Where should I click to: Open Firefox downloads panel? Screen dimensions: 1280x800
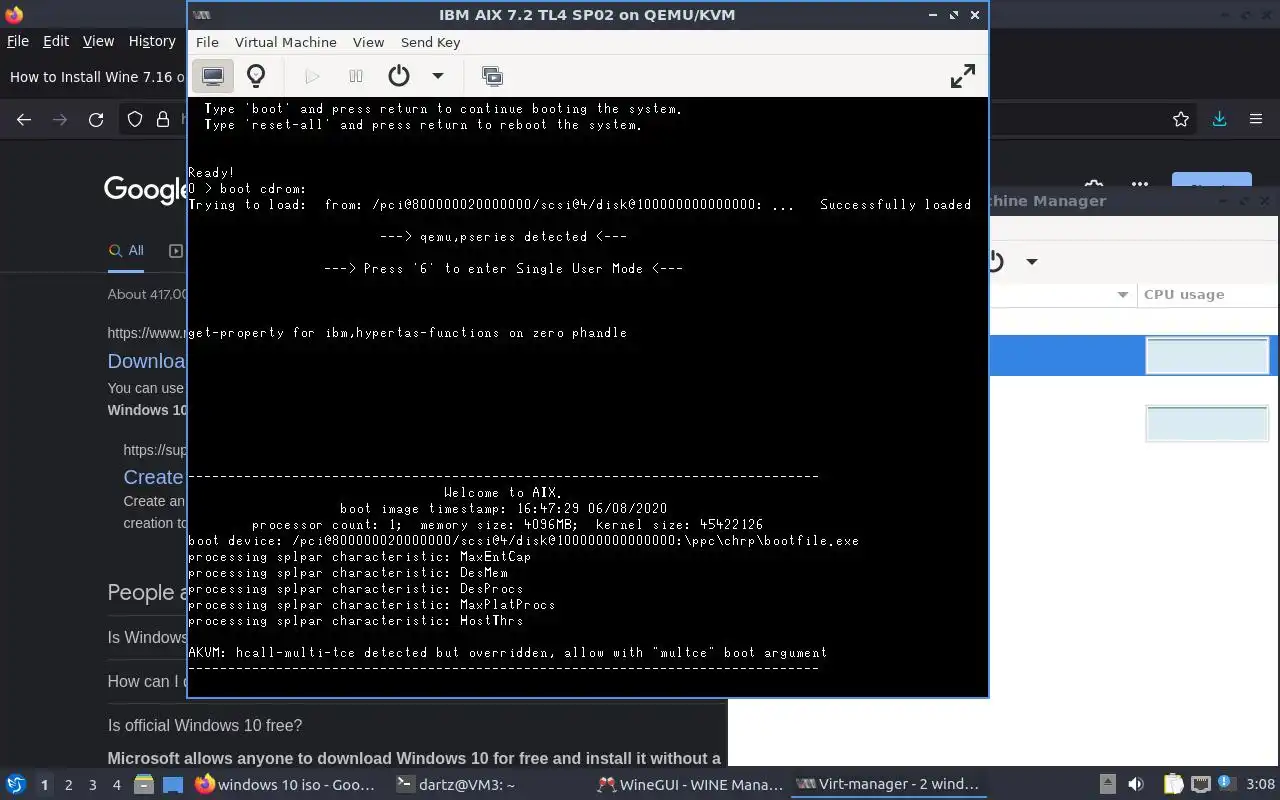(1219, 119)
